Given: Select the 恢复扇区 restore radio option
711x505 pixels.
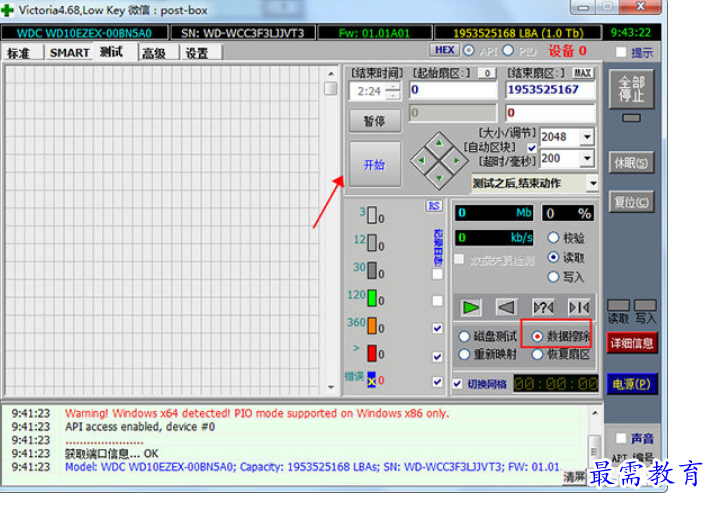Looking at the screenshot, I should pyautogui.click(x=537, y=354).
